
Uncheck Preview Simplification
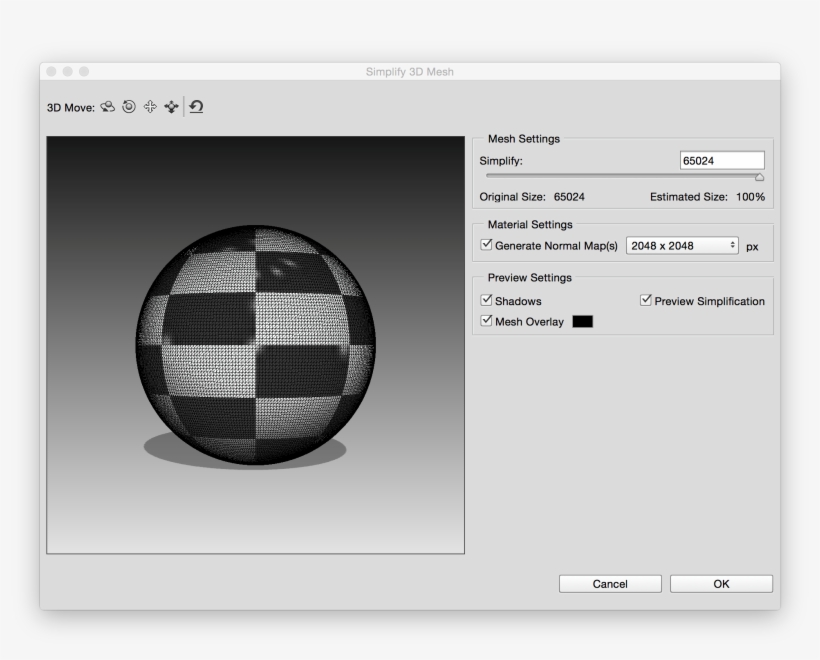(644, 299)
